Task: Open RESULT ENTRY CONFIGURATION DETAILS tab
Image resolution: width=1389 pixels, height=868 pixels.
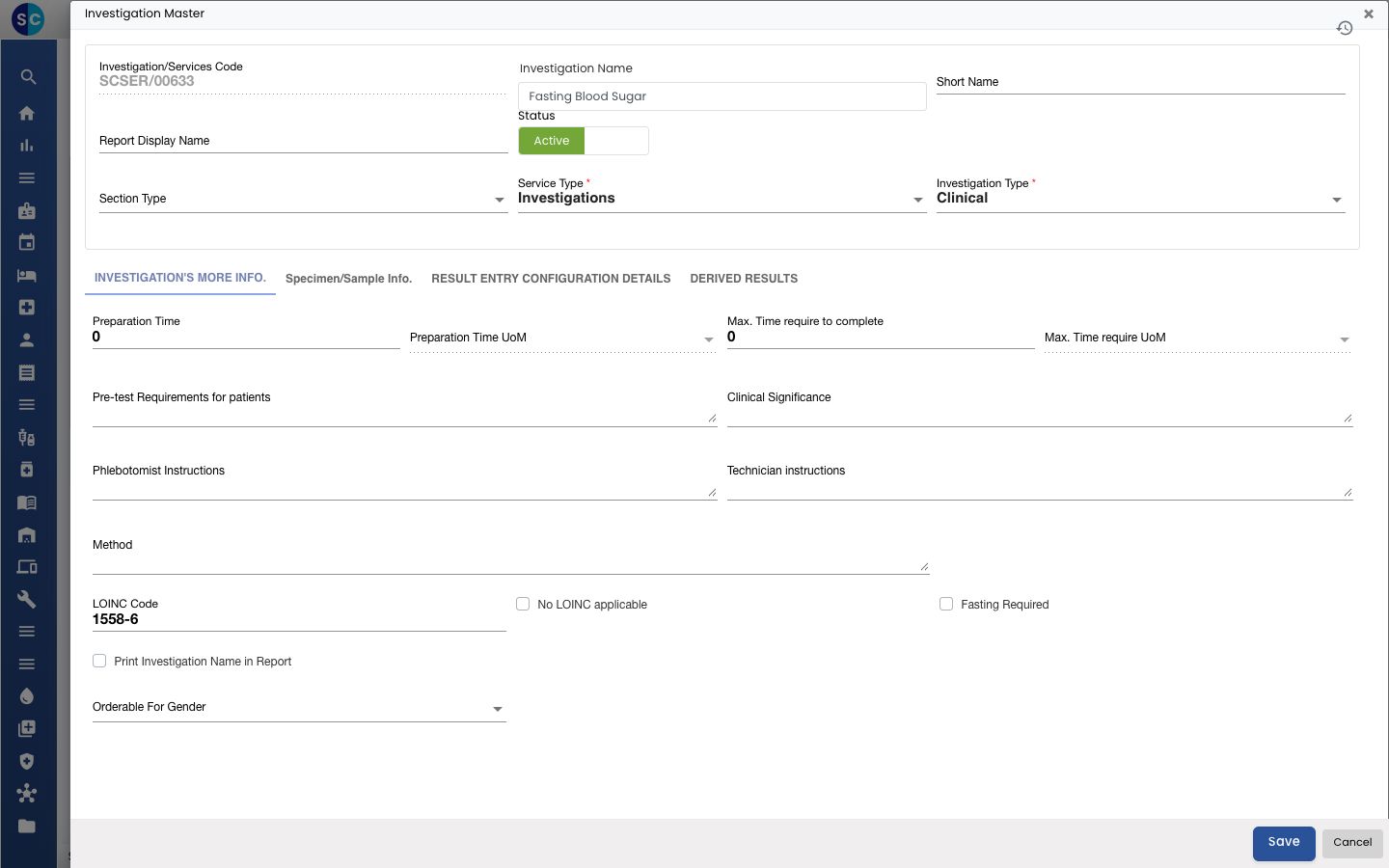Action: click(x=551, y=279)
